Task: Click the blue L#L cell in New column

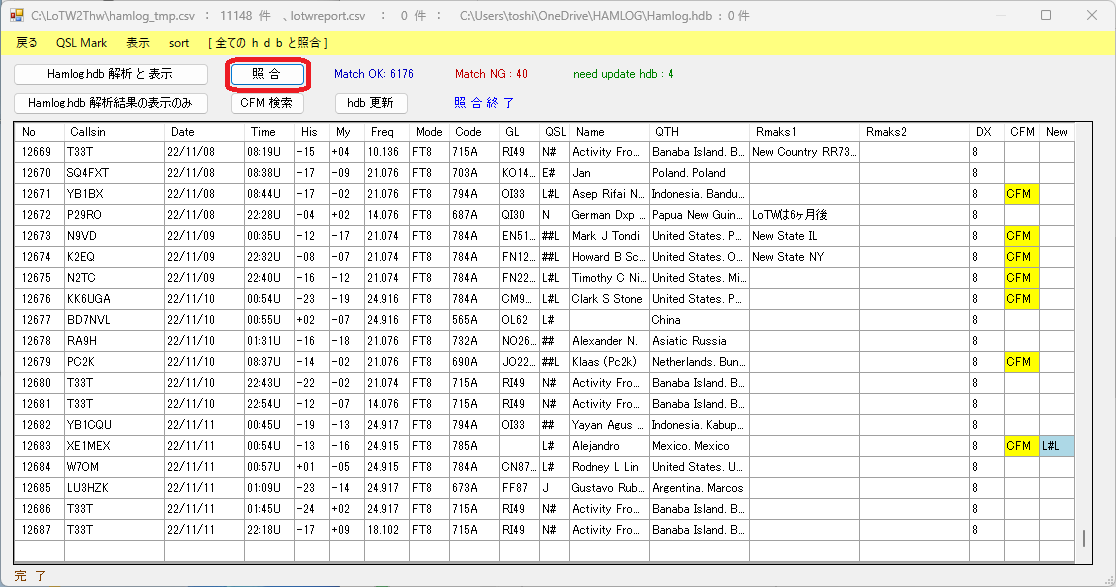Action: 1056,446
